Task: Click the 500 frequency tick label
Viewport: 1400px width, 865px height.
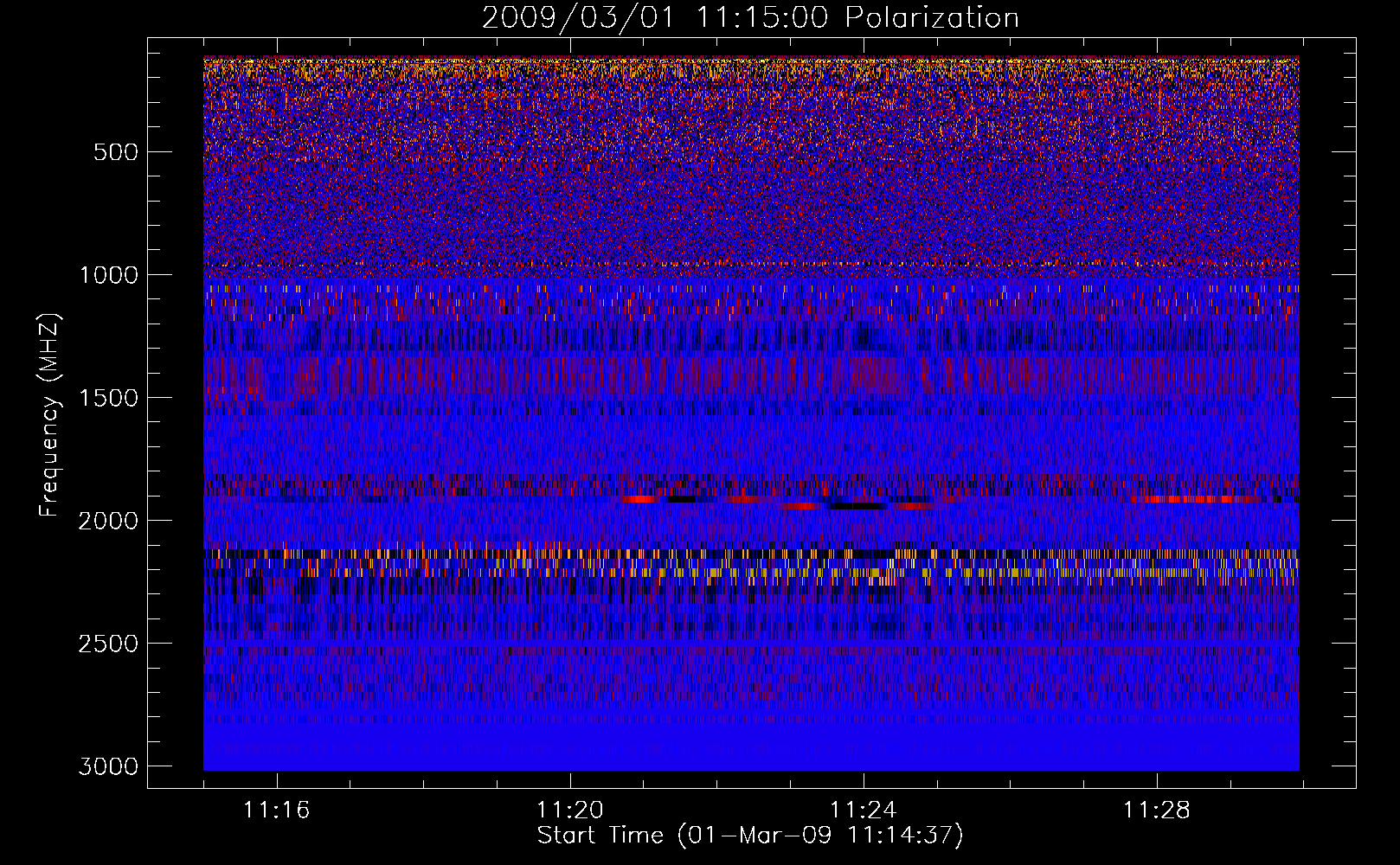Action: [115, 152]
